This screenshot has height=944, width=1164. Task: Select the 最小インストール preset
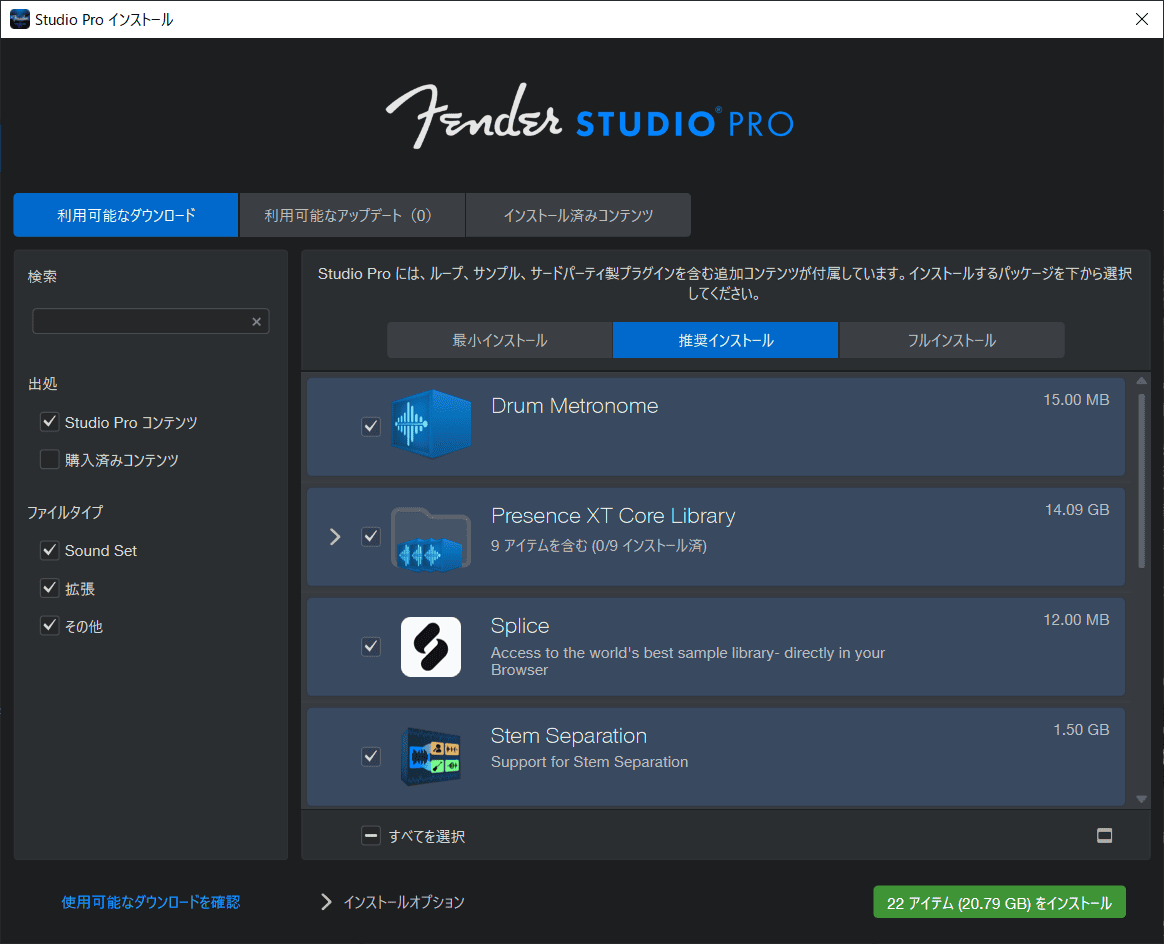pyautogui.click(x=499, y=340)
